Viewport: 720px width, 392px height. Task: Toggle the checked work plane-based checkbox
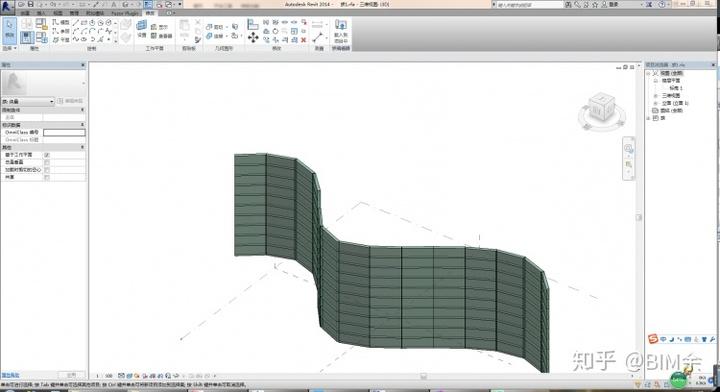point(47,155)
